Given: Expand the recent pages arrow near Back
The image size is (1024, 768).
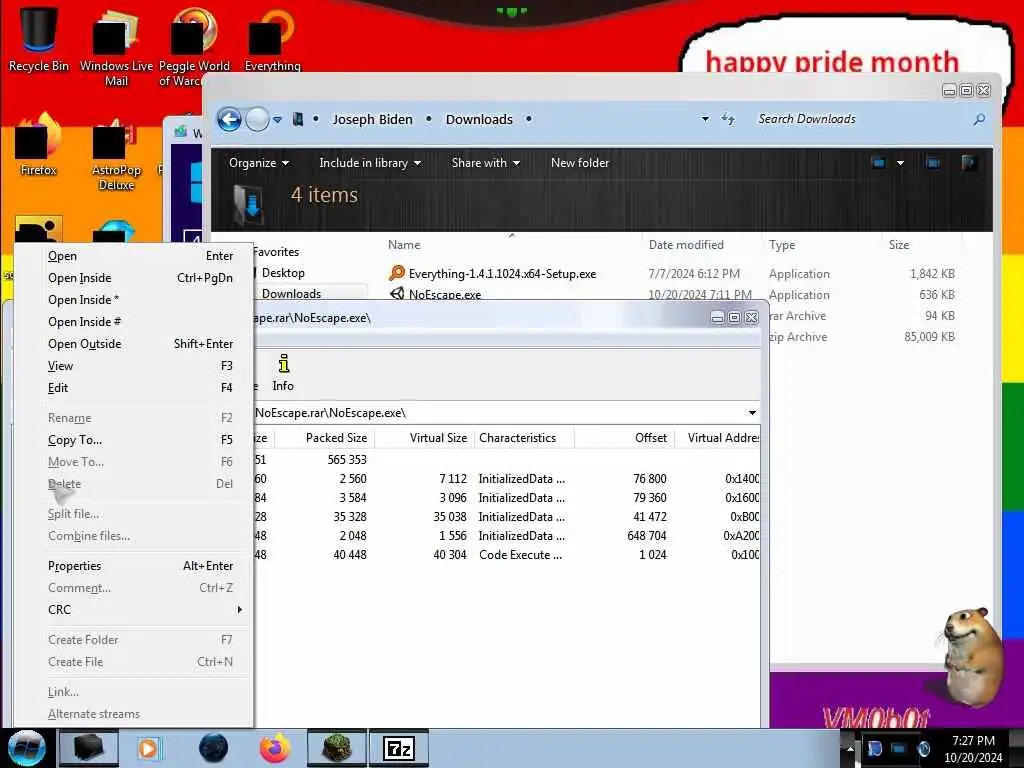Looking at the screenshot, I should pyautogui.click(x=278, y=120).
